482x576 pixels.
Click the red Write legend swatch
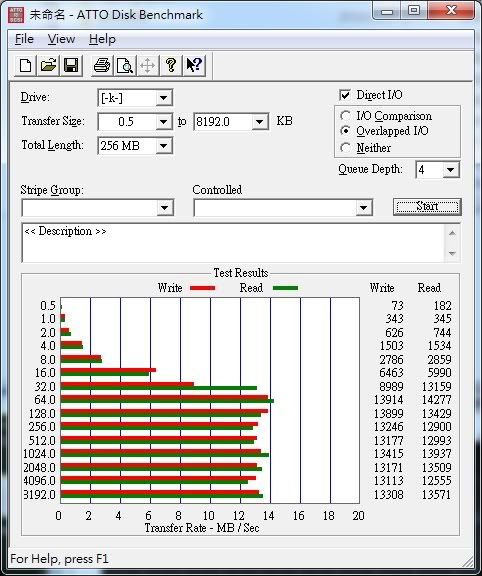tap(202, 288)
